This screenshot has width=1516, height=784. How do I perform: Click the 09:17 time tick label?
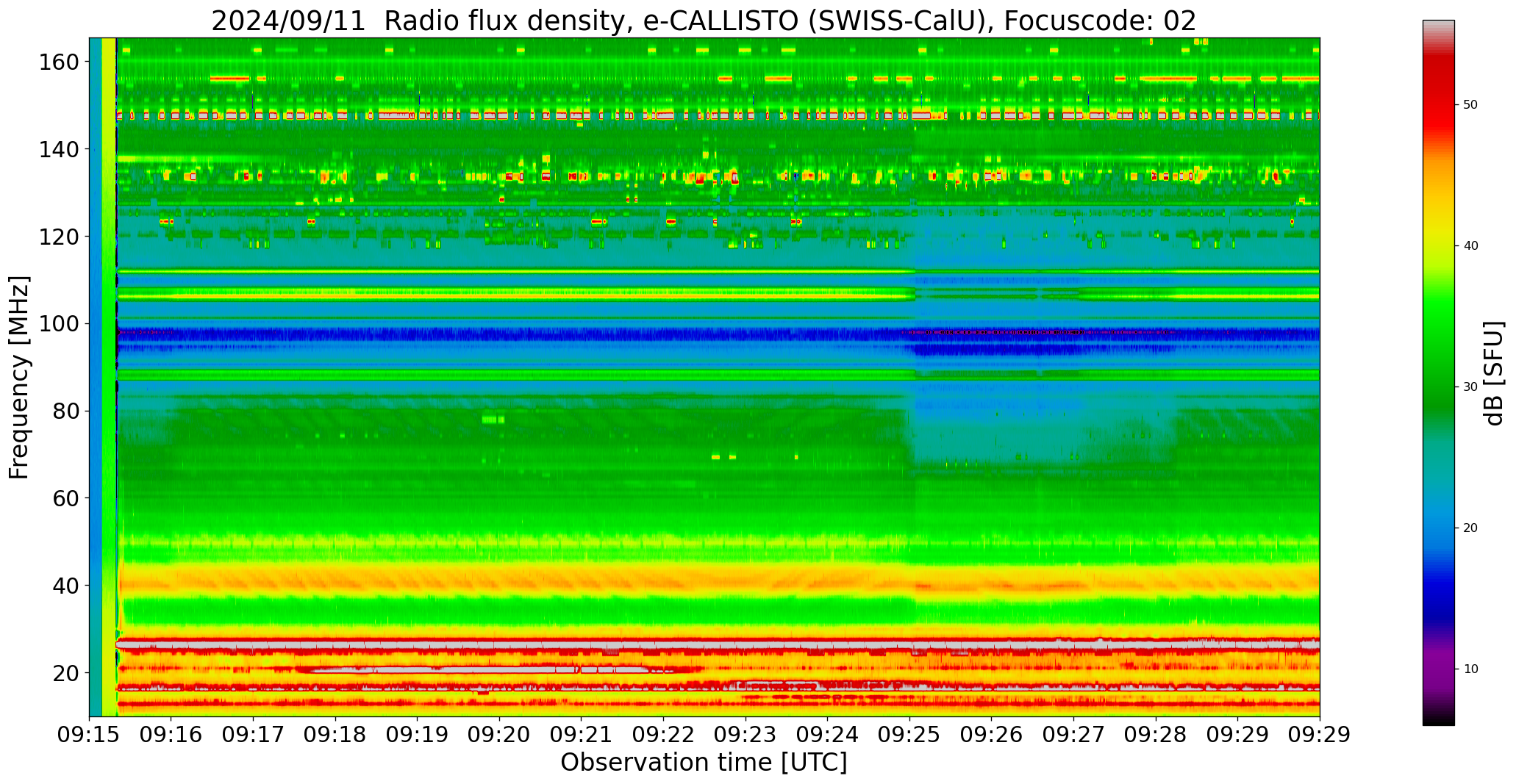point(254,735)
